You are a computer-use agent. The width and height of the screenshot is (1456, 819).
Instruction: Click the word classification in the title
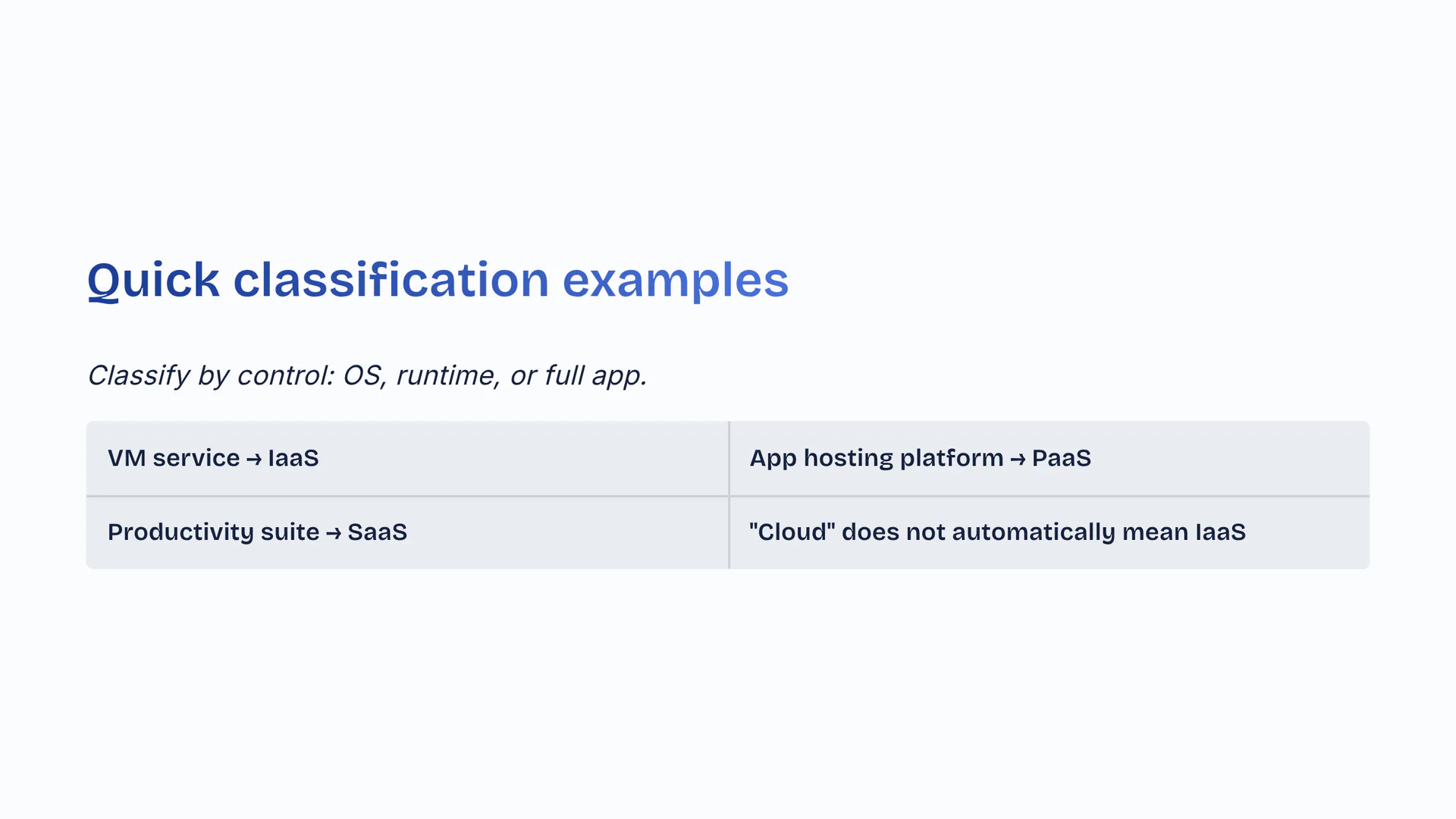click(391, 280)
